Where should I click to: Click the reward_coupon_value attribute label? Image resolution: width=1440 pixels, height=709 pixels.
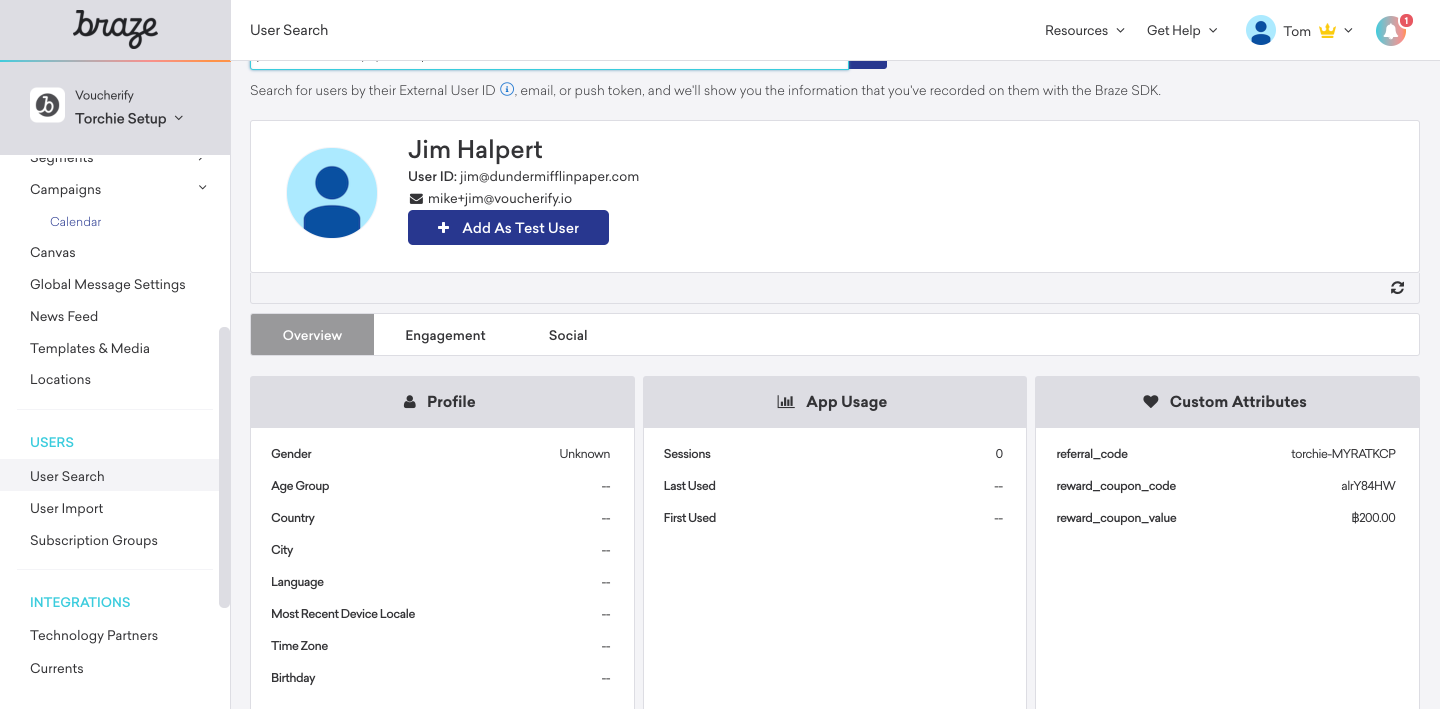[x=1116, y=518]
